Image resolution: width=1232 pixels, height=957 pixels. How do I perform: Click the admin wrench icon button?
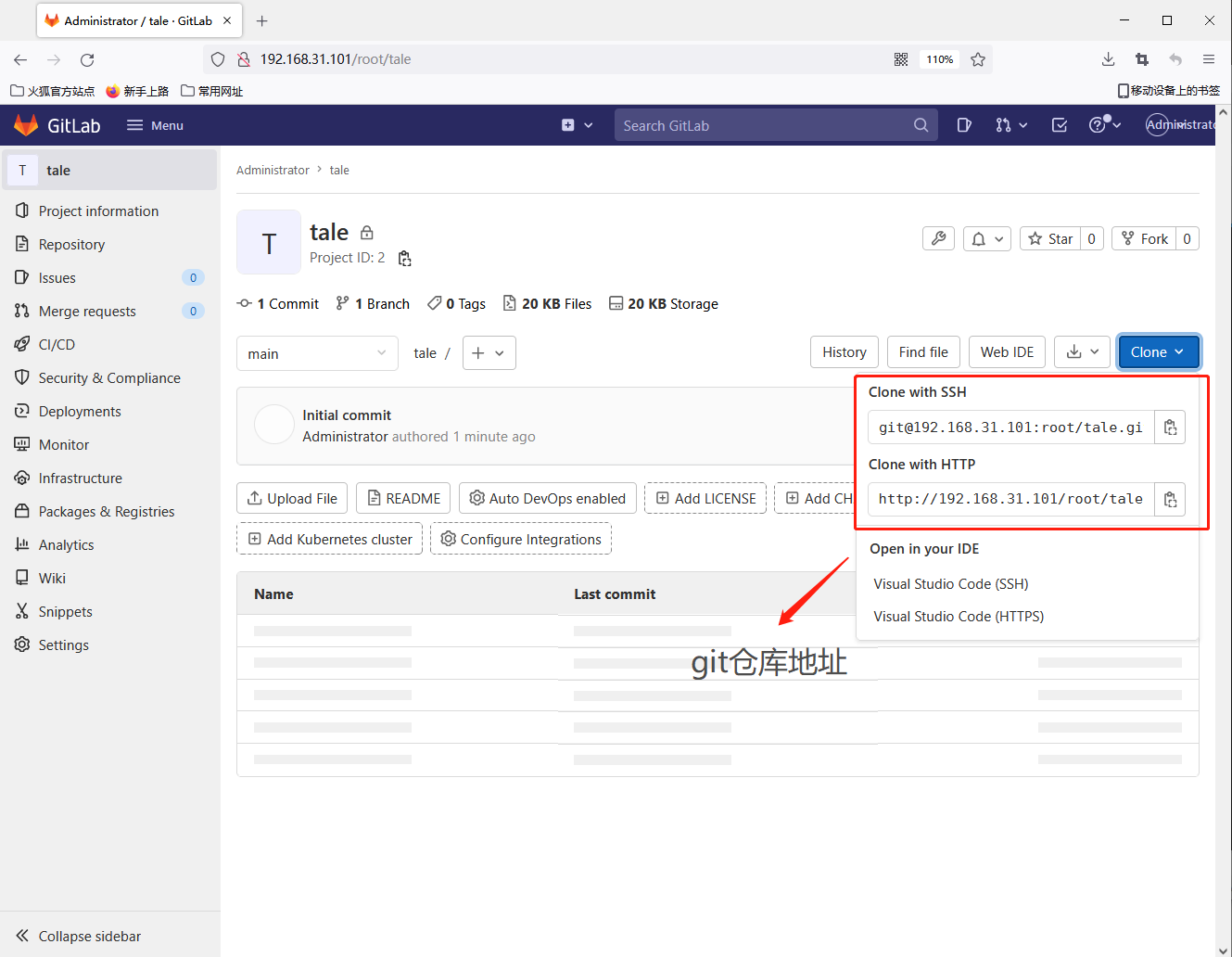tap(938, 239)
